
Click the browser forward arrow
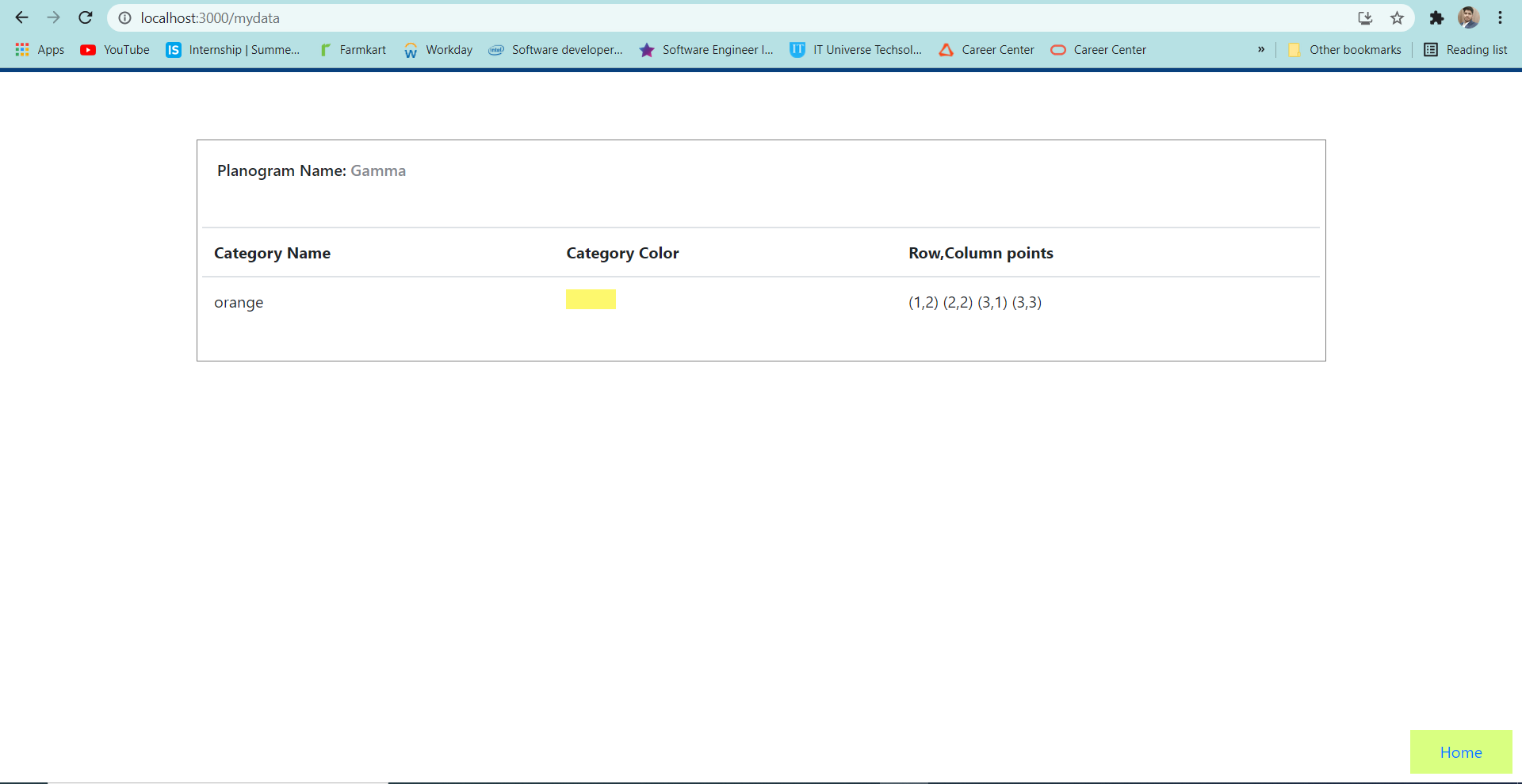pos(53,17)
